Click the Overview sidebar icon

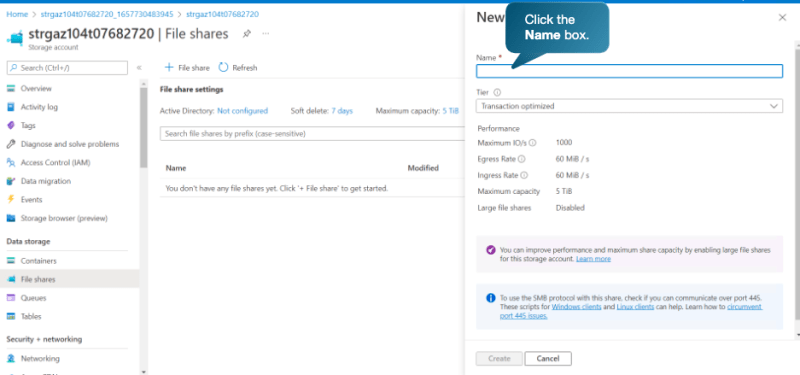(x=11, y=88)
